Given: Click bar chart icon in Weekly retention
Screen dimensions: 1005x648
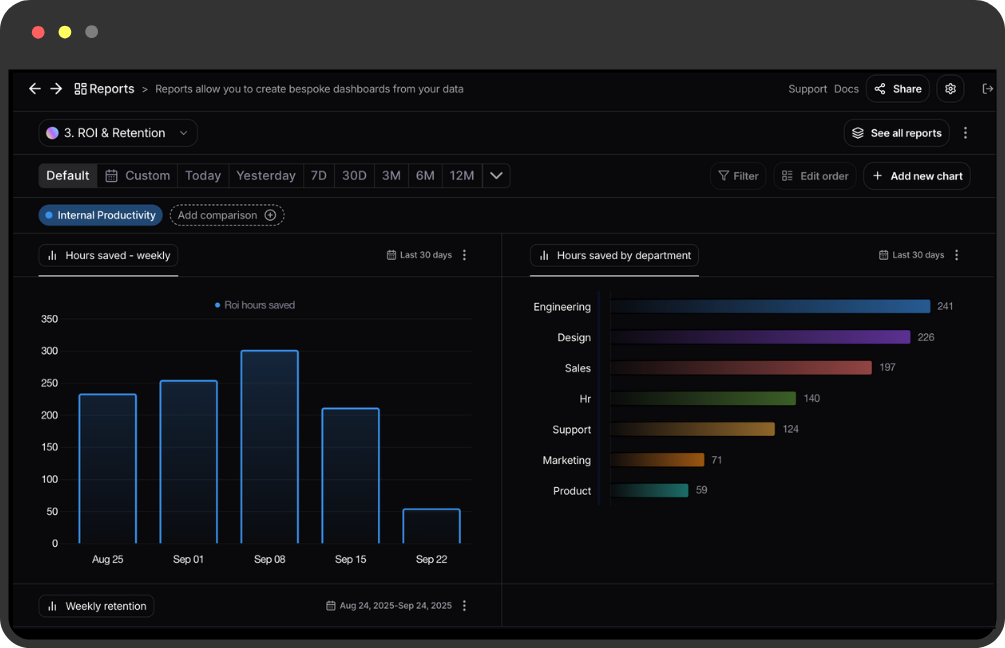Looking at the screenshot, I should [53, 606].
